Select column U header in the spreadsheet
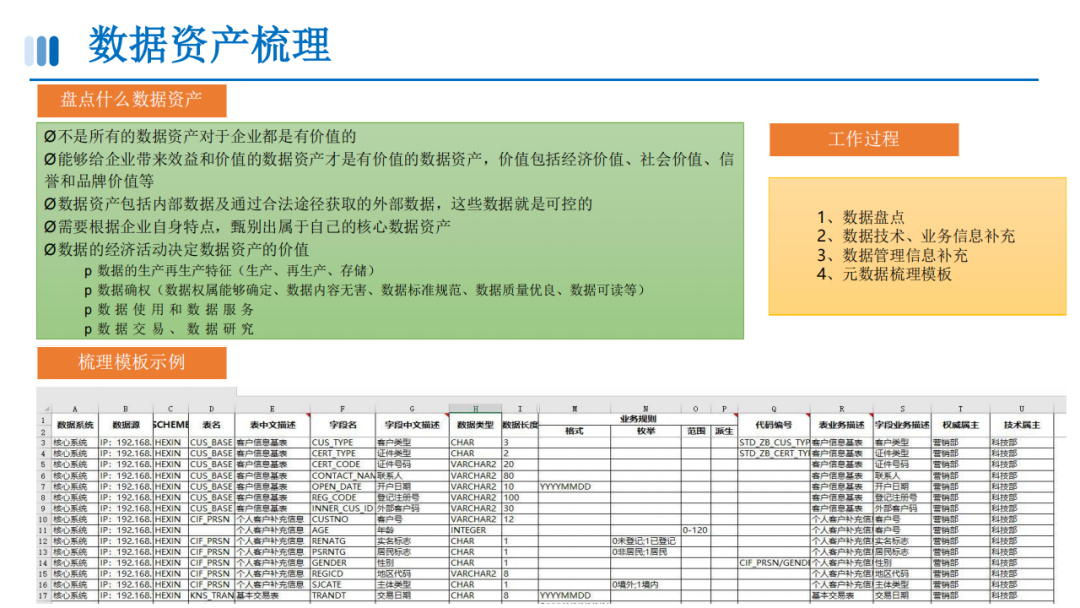Image resolution: width=1080 pixels, height=608 pixels. (1021, 408)
